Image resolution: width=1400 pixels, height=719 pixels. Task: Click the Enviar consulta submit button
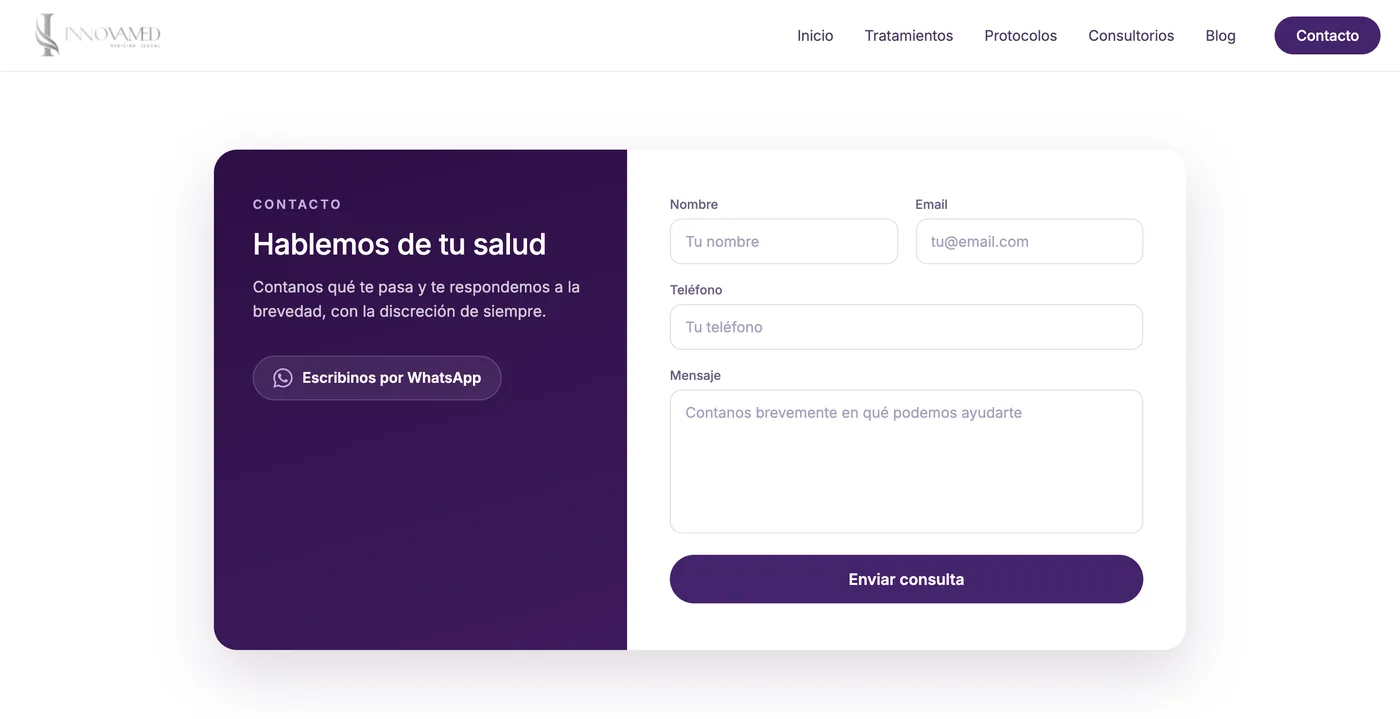(x=906, y=579)
